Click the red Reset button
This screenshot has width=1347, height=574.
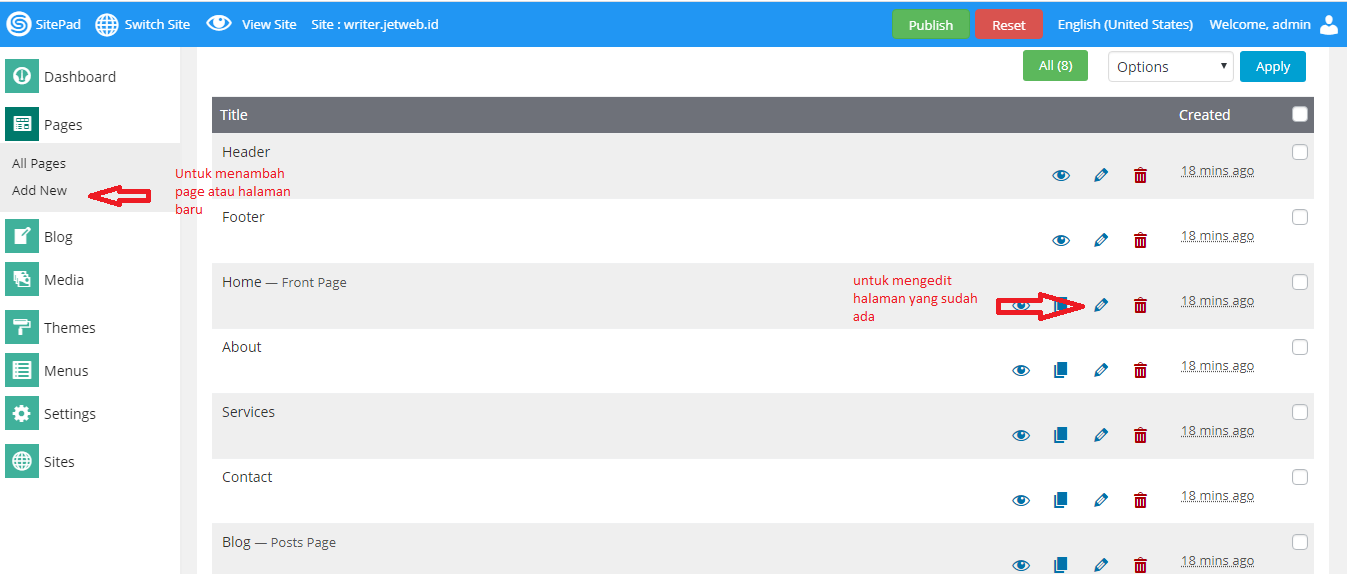(x=1009, y=25)
